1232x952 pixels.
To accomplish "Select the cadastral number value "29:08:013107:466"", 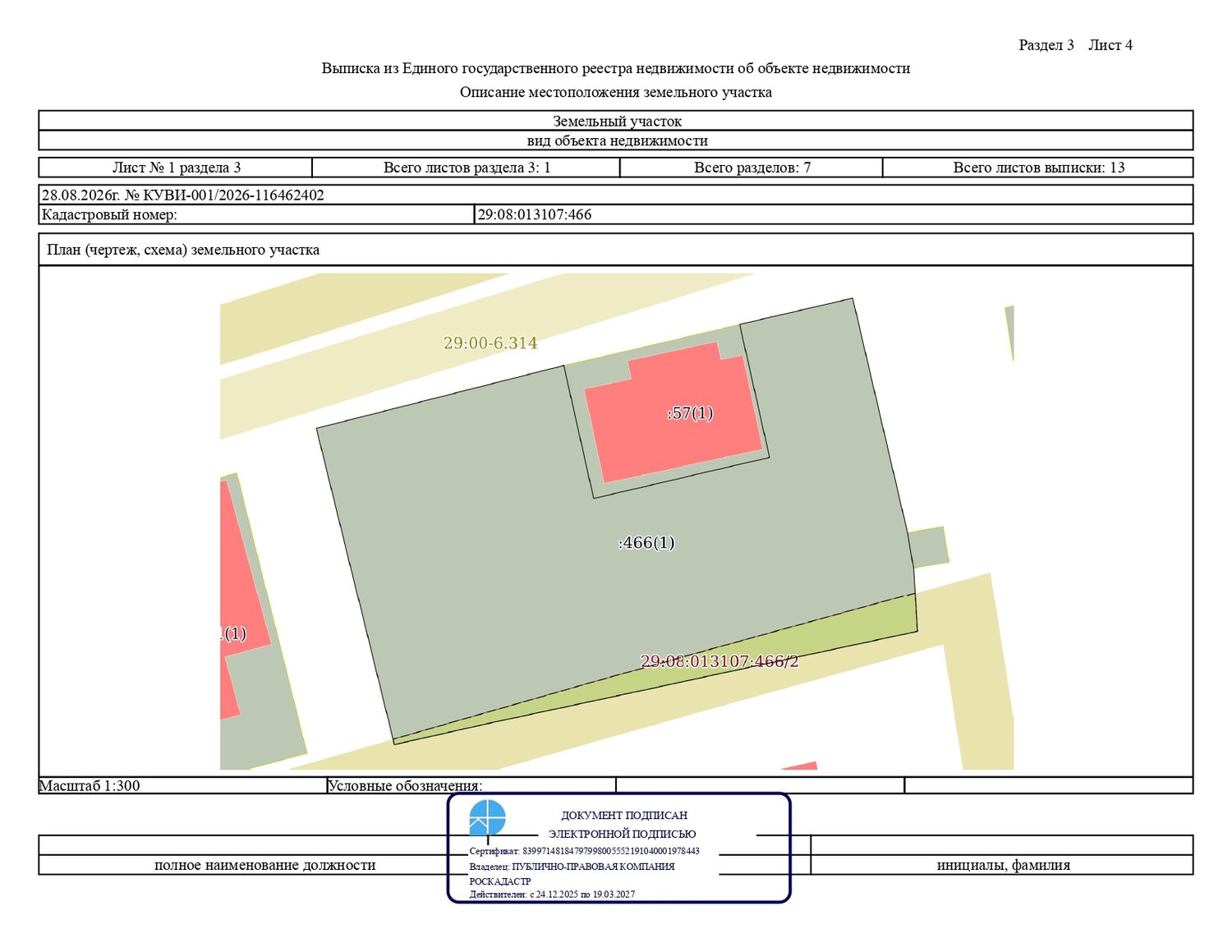I will [x=535, y=215].
